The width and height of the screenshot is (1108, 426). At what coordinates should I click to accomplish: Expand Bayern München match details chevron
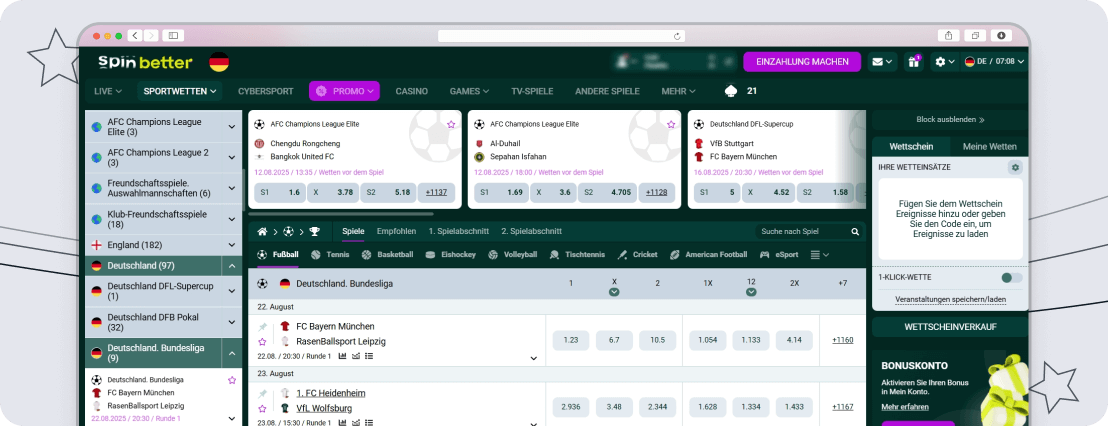pyautogui.click(x=534, y=358)
